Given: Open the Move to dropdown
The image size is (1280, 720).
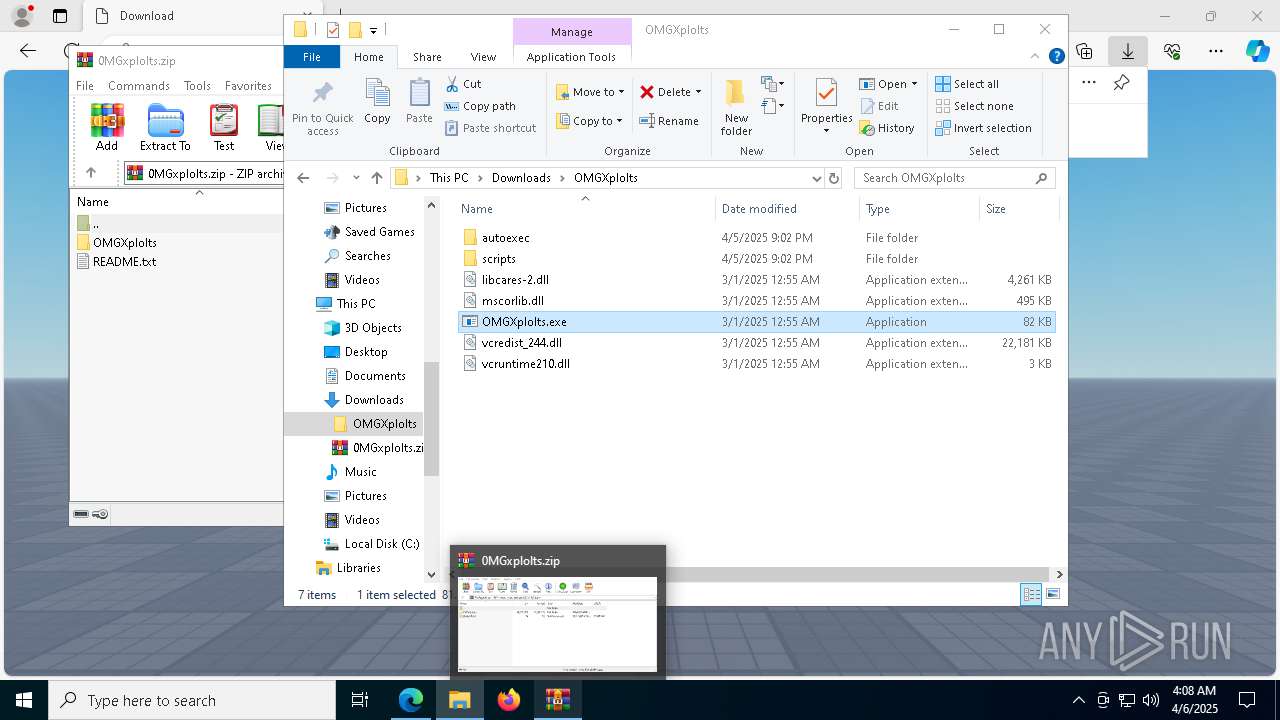Looking at the screenshot, I should [590, 92].
